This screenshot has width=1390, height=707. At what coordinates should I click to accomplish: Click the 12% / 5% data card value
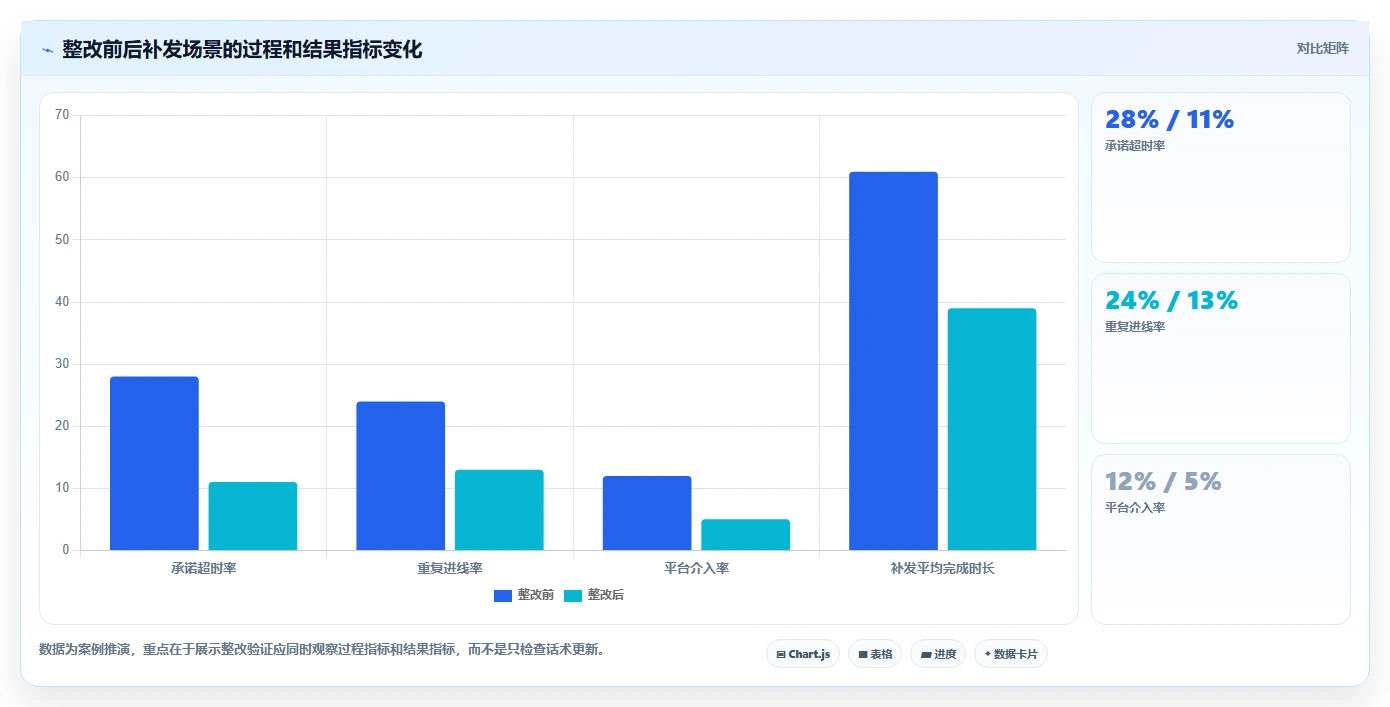(1163, 482)
